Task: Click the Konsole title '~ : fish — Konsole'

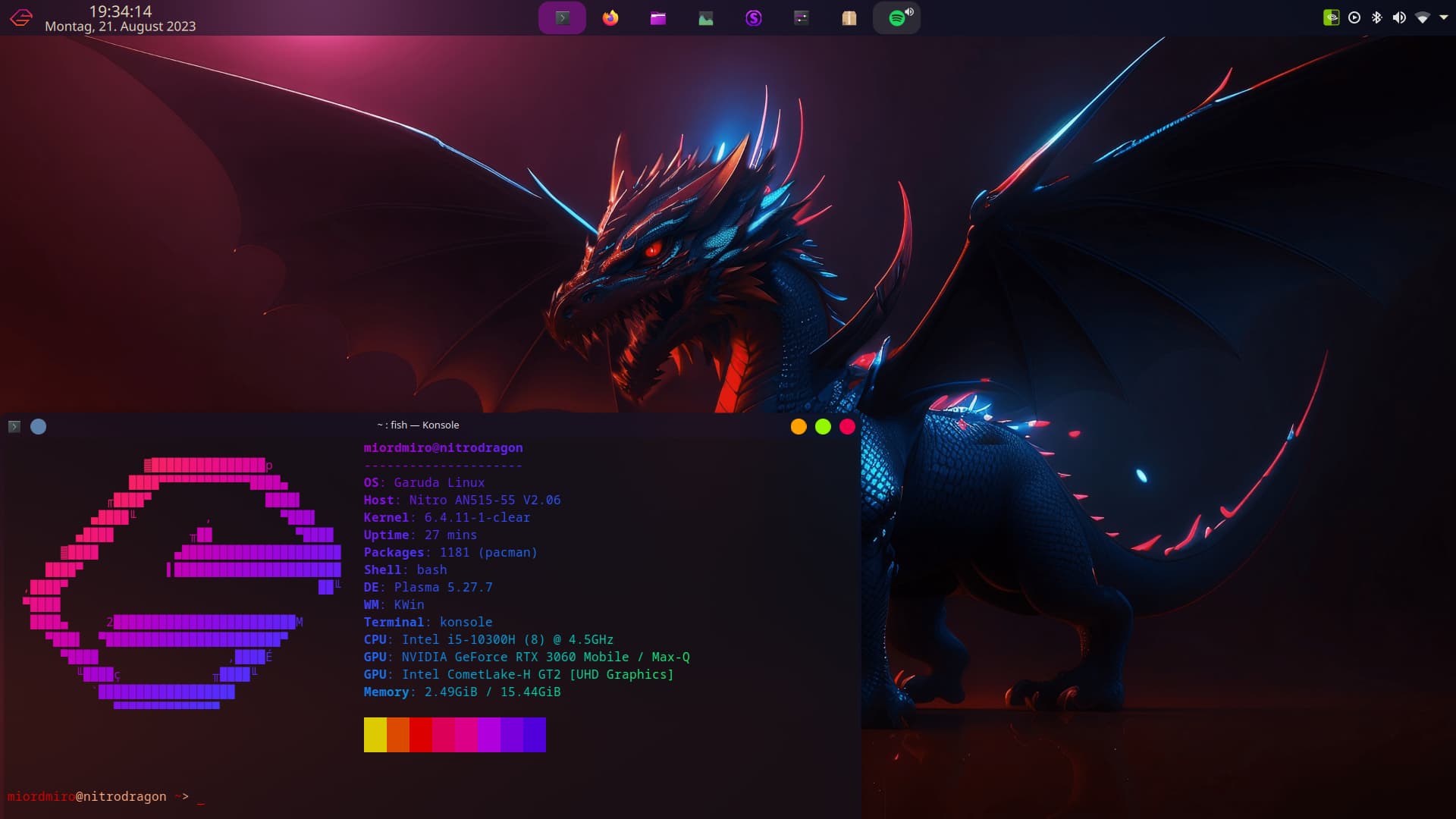Action: pyautogui.click(x=418, y=425)
